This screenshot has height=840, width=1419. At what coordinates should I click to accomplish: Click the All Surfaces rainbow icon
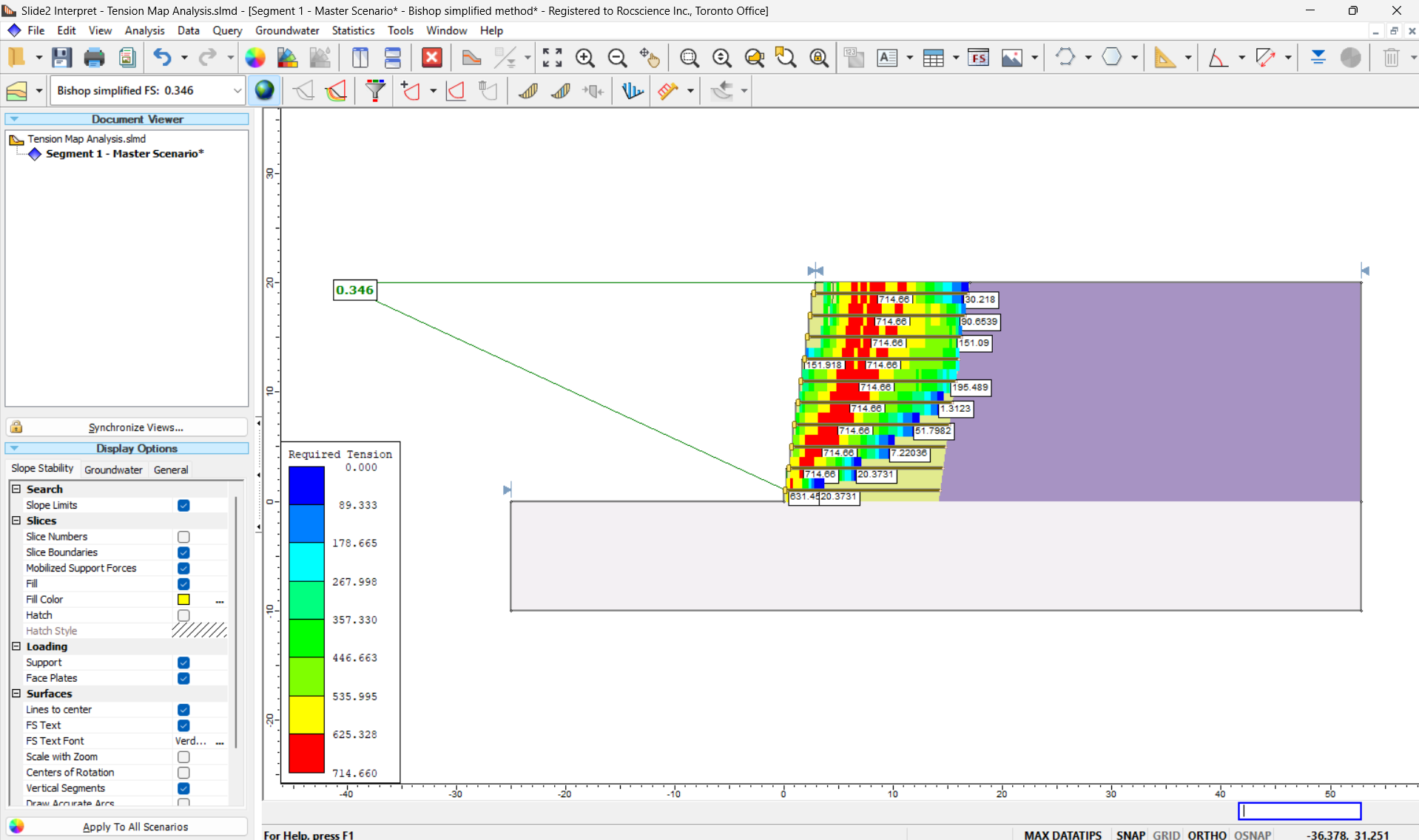pos(337,90)
